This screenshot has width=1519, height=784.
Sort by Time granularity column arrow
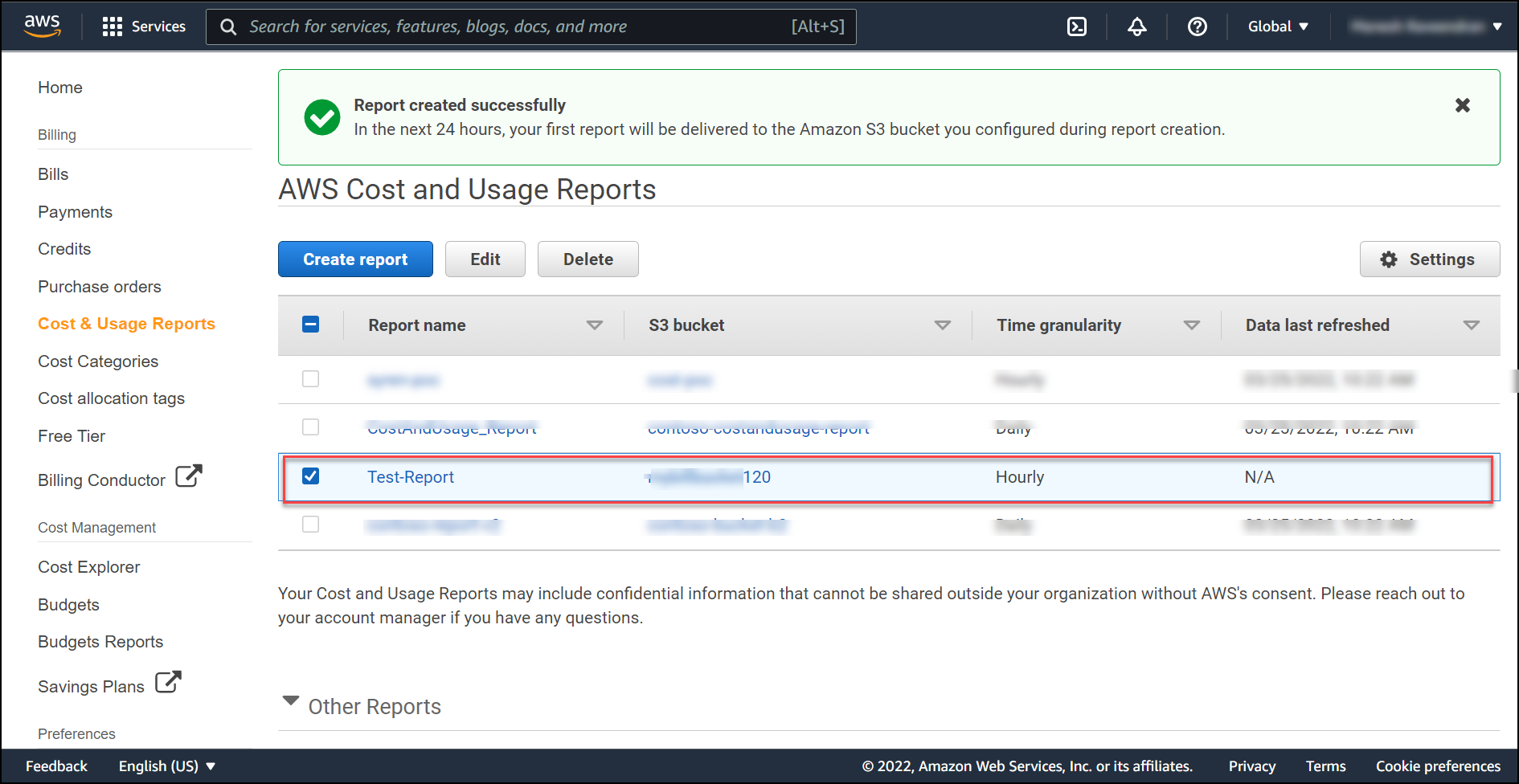tap(1191, 325)
